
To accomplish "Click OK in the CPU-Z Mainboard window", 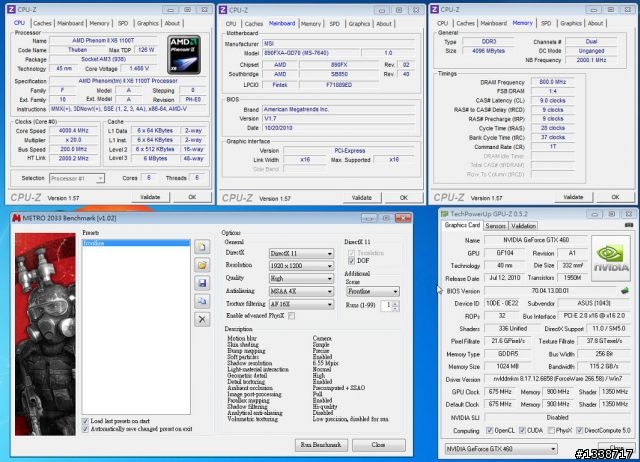I will (x=404, y=198).
